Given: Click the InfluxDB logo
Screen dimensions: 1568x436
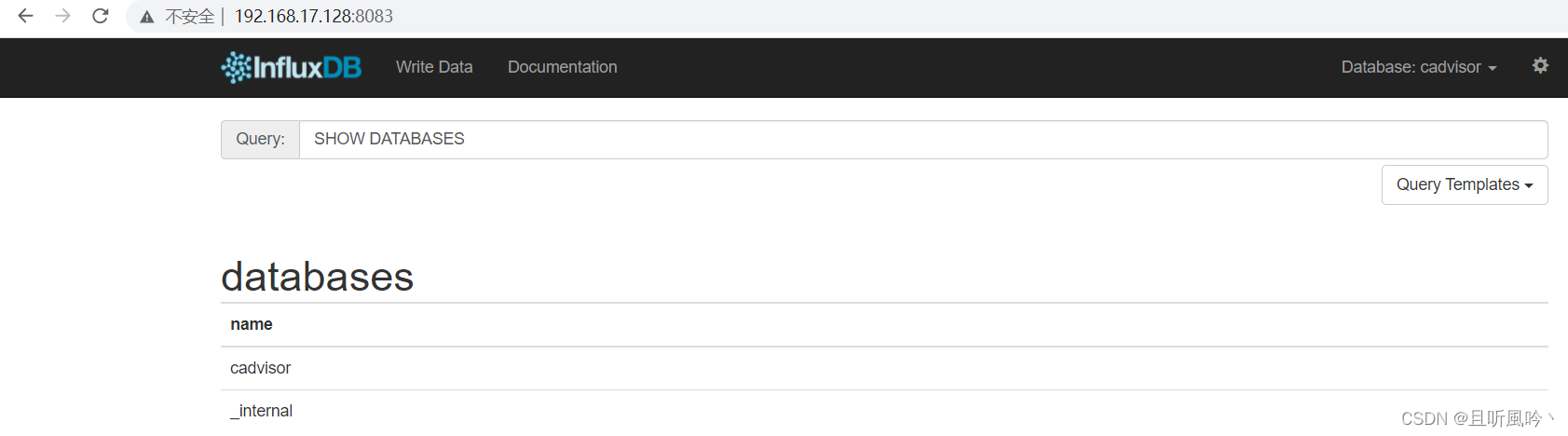Looking at the screenshot, I should pyautogui.click(x=291, y=67).
